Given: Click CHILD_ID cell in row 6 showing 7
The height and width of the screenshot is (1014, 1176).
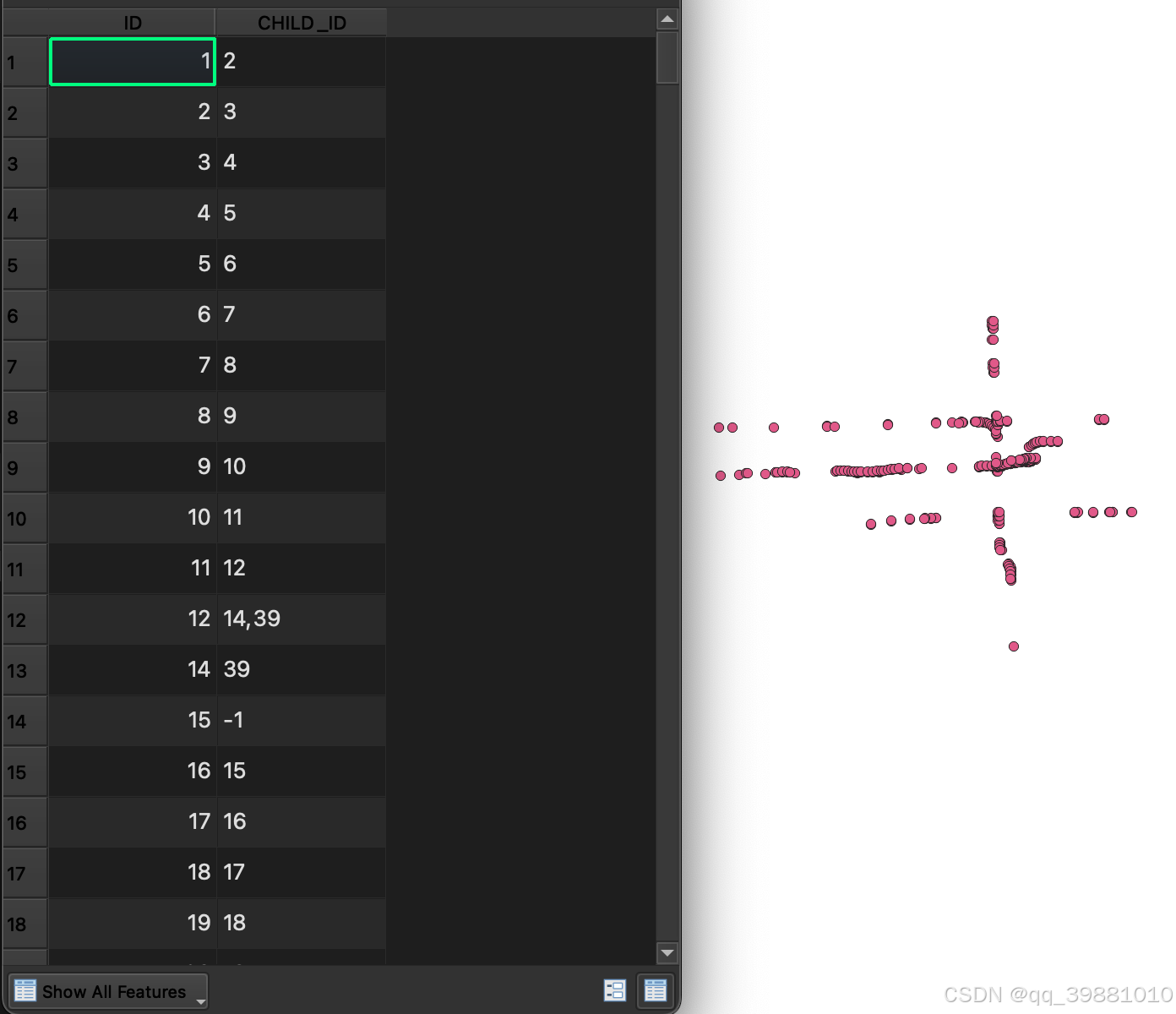Looking at the screenshot, I should point(302,315).
